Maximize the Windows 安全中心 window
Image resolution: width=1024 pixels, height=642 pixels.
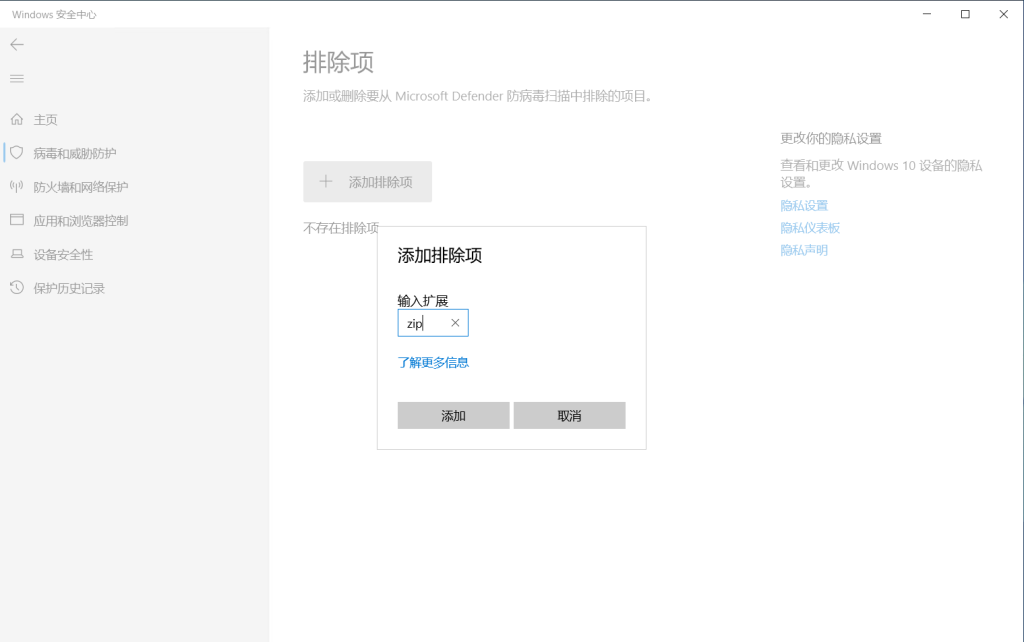tap(965, 14)
